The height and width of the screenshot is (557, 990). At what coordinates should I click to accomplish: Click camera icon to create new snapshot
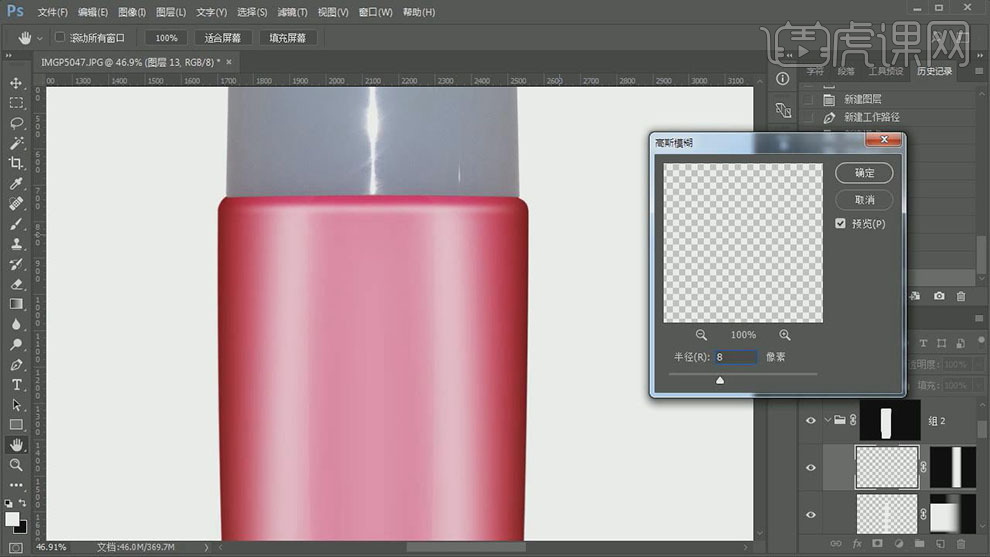pos(939,296)
